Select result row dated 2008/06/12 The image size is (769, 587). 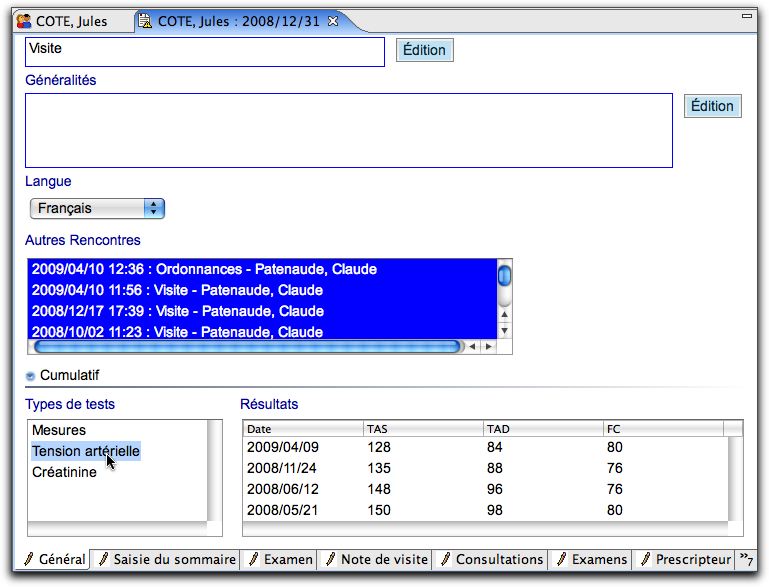(x=486, y=489)
